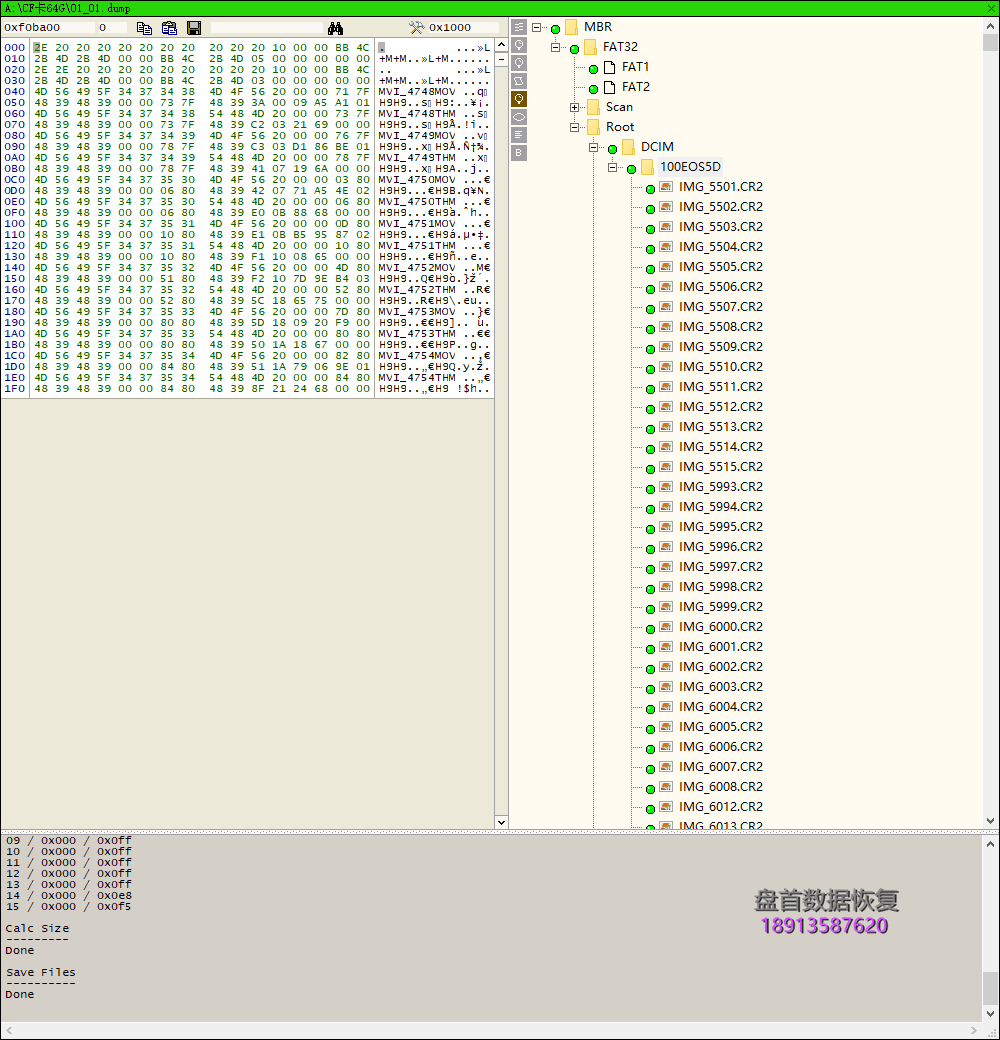Viewport: 1000px width, 1040px height.
Task: Select IMG_6012.CR2 in the tree
Action: [x=721, y=807]
